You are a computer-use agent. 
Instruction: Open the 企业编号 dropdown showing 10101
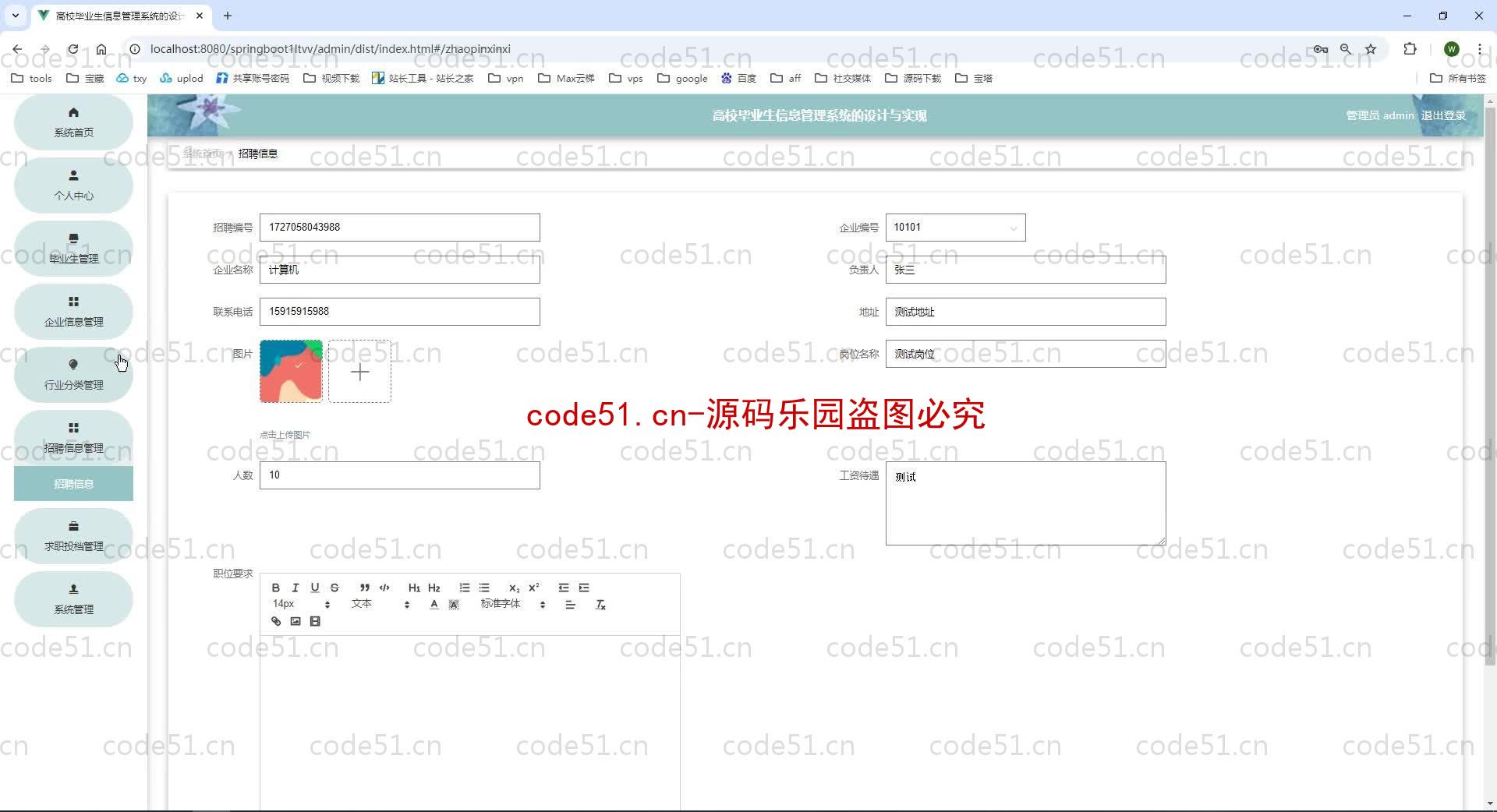coord(955,228)
